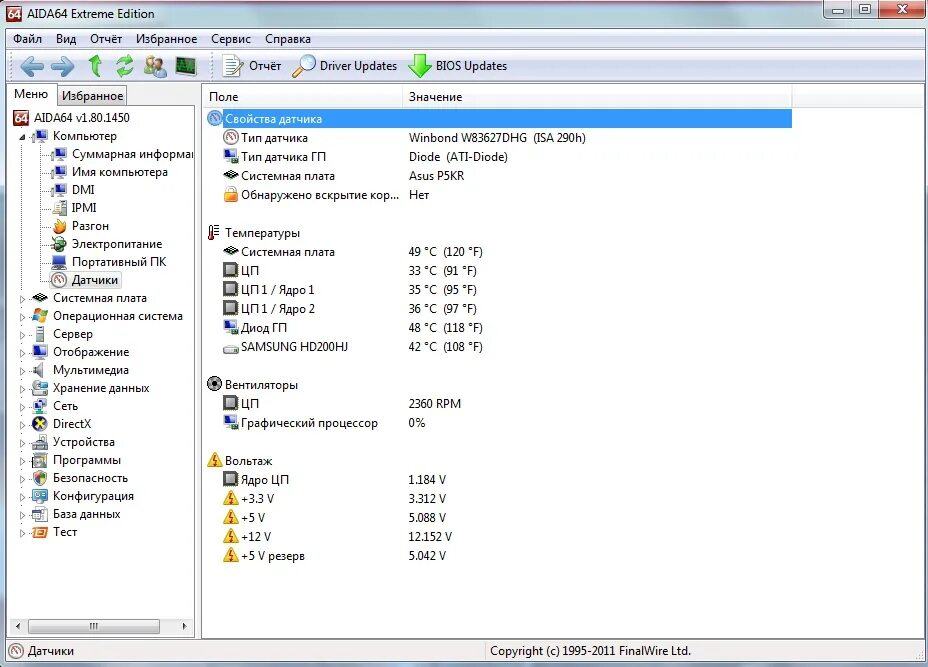Click the Безопасность shield icon
The width and height of the screenshot is (928, 667).
click(x=40, y=478)
